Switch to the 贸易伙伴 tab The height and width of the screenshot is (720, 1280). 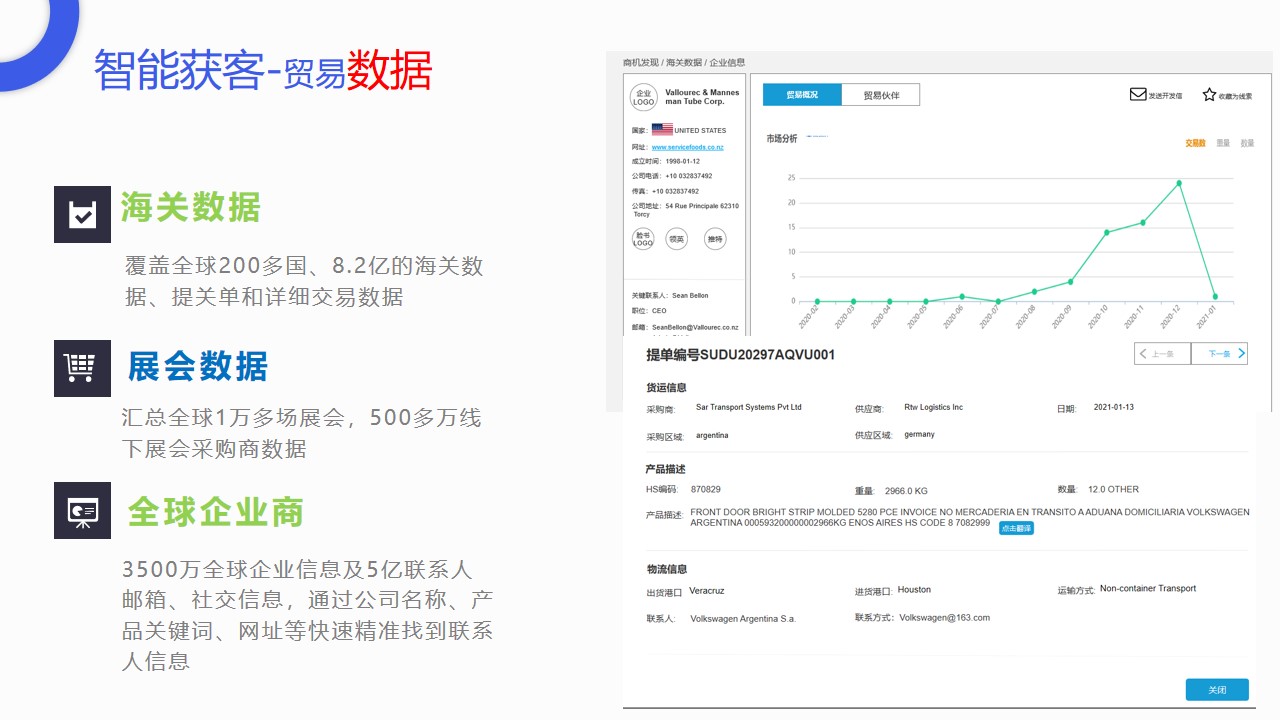click(880, 95)
